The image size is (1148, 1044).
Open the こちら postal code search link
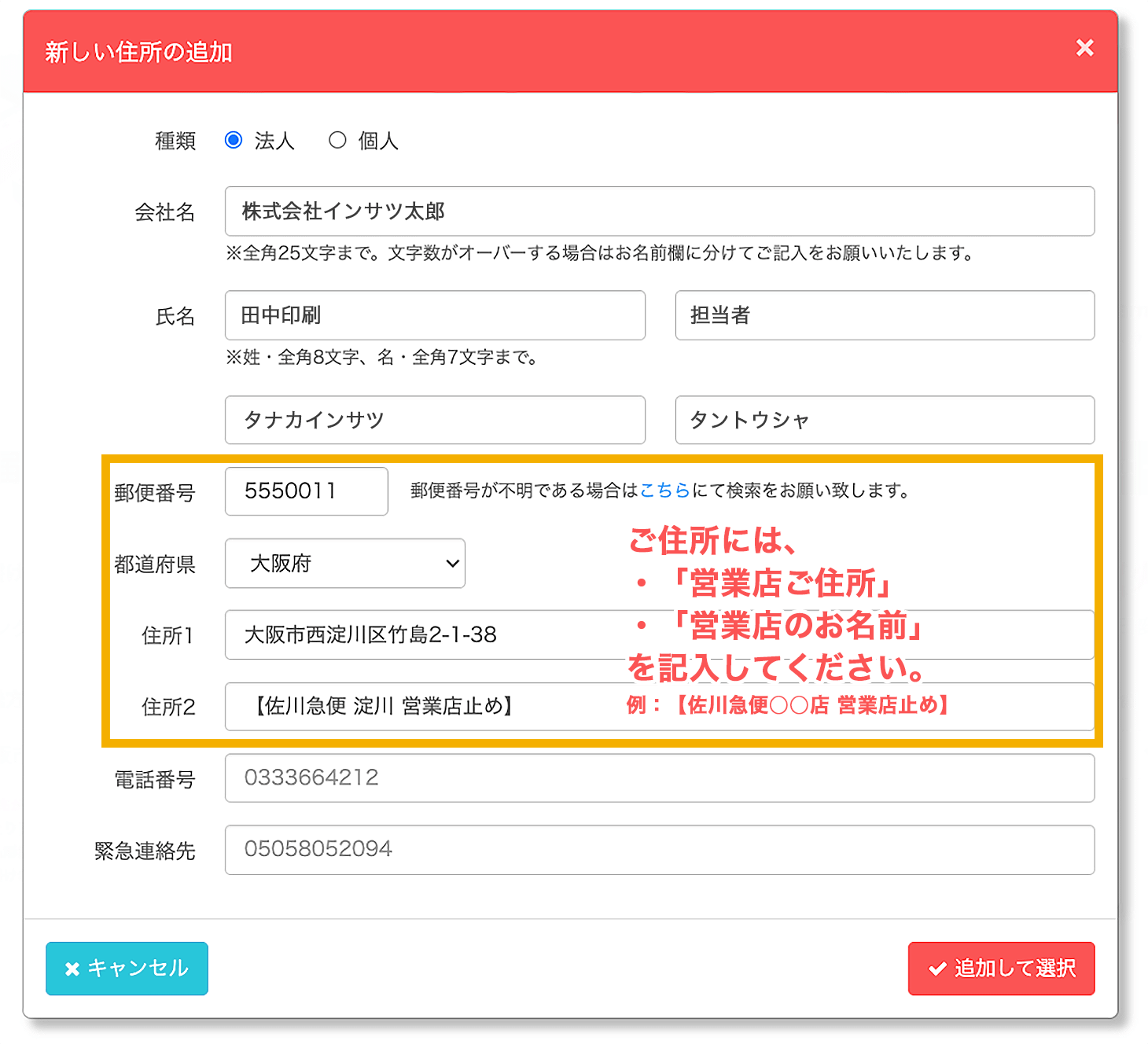[x=664, y=491]
